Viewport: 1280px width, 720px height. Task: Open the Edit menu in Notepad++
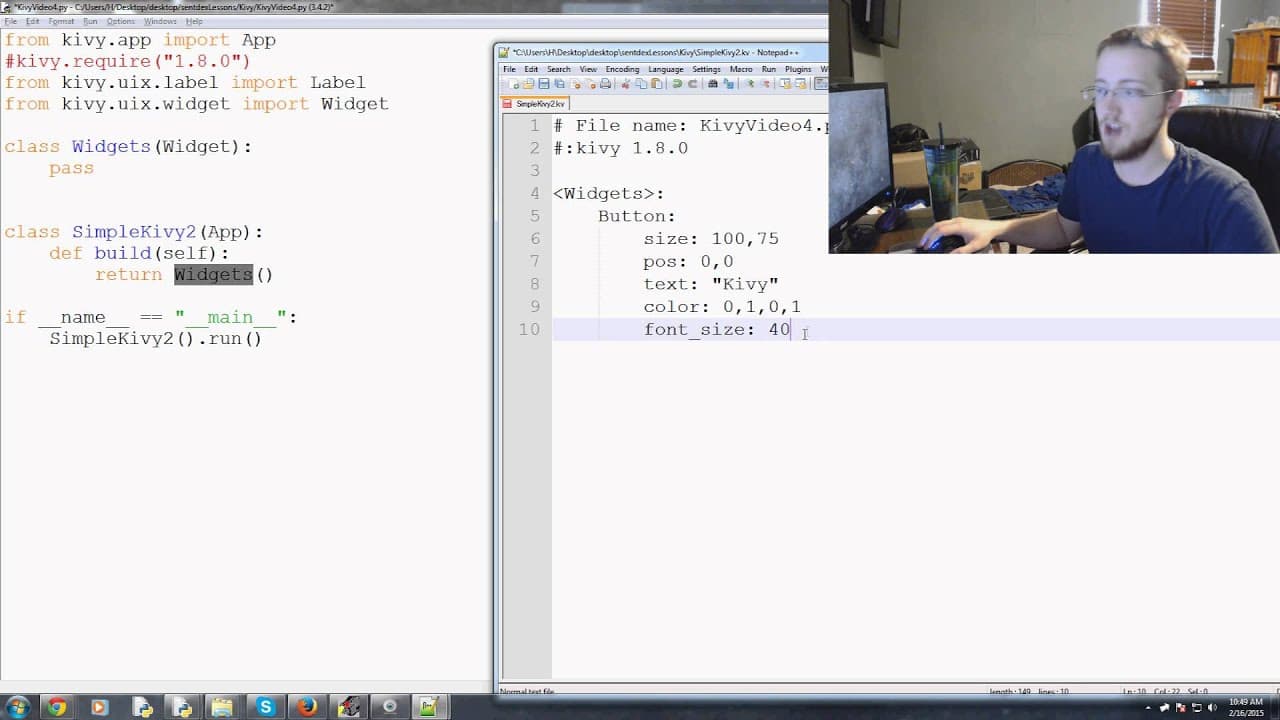point(531,70)
